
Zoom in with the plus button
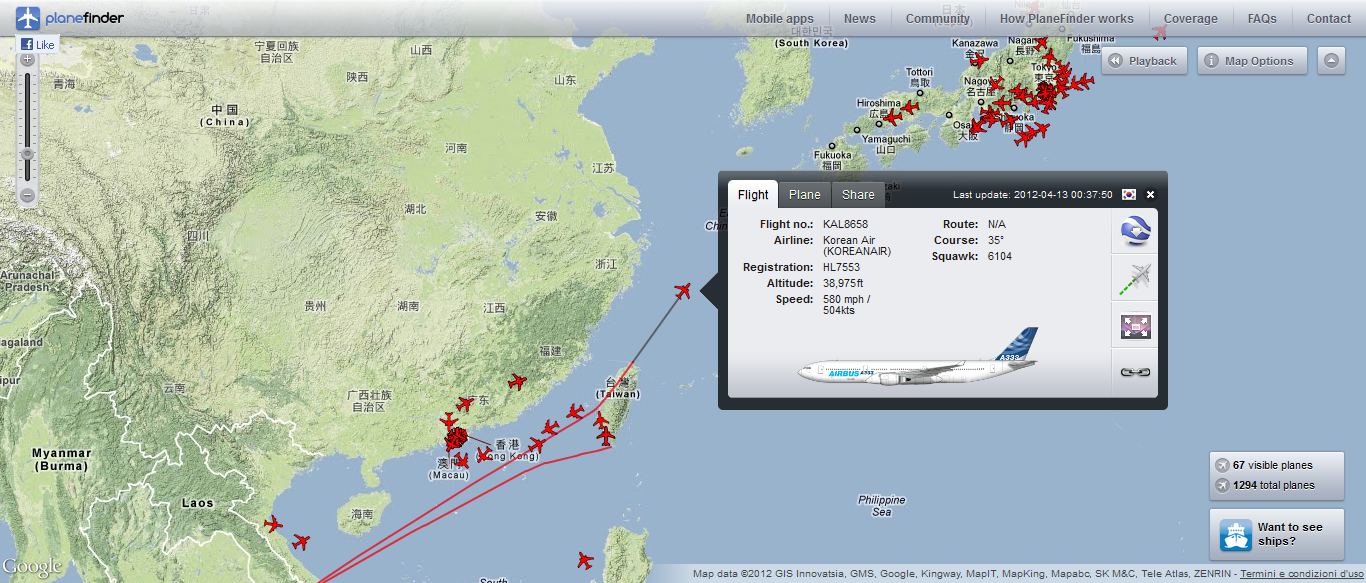(x=28, y=60)
